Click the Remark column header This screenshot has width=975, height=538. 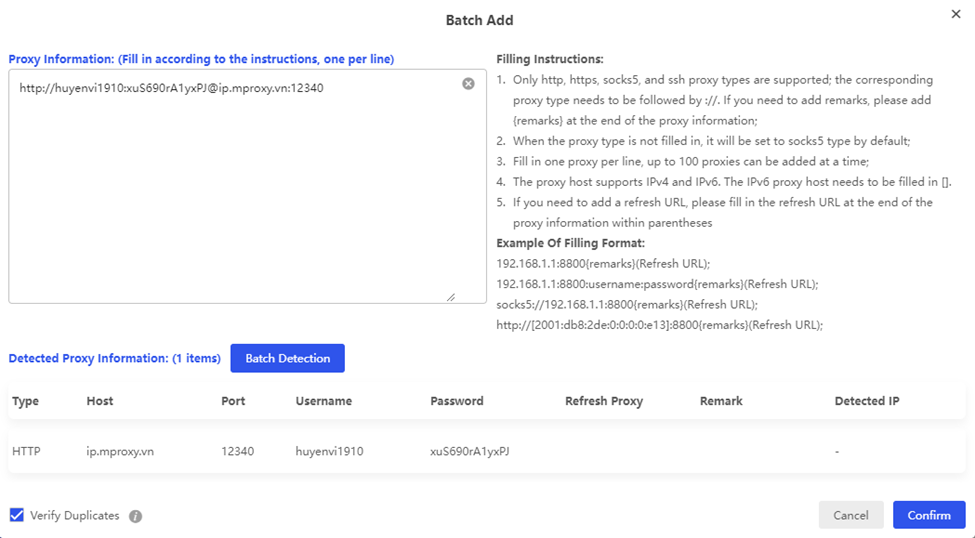pyautogui.click(x=721, y=401)
